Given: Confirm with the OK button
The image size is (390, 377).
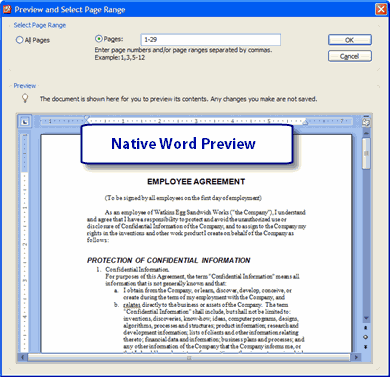Looking at the screenshot, I should coord(350,40).
